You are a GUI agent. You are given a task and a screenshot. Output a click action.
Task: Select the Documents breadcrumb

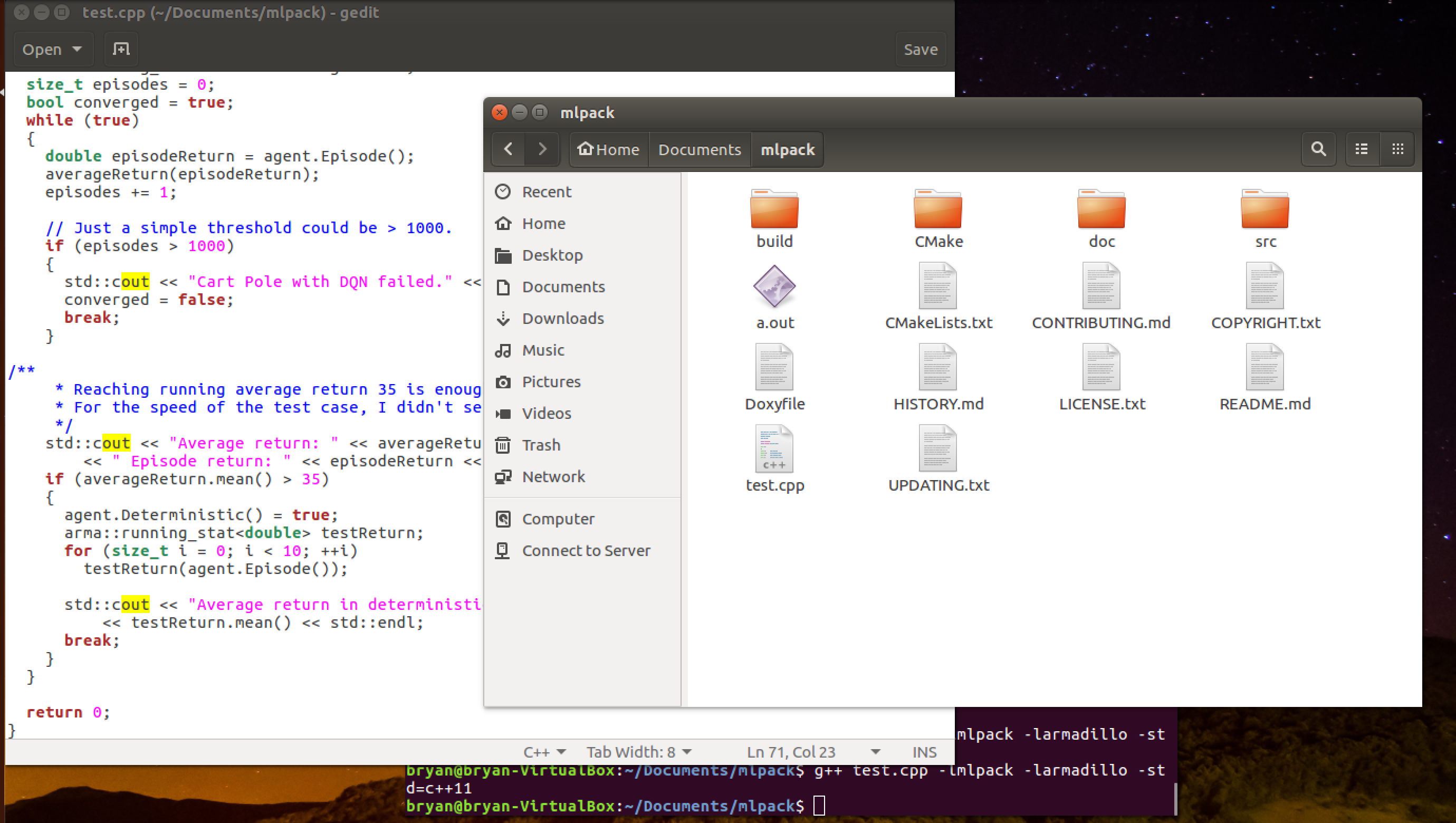700,149
